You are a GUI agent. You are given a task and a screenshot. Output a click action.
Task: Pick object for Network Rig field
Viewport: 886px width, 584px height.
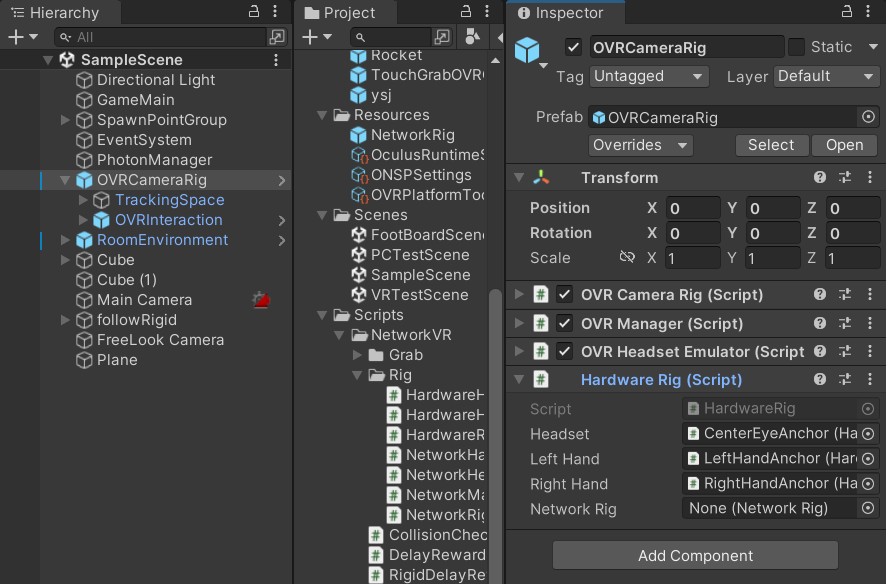point(868,508)
